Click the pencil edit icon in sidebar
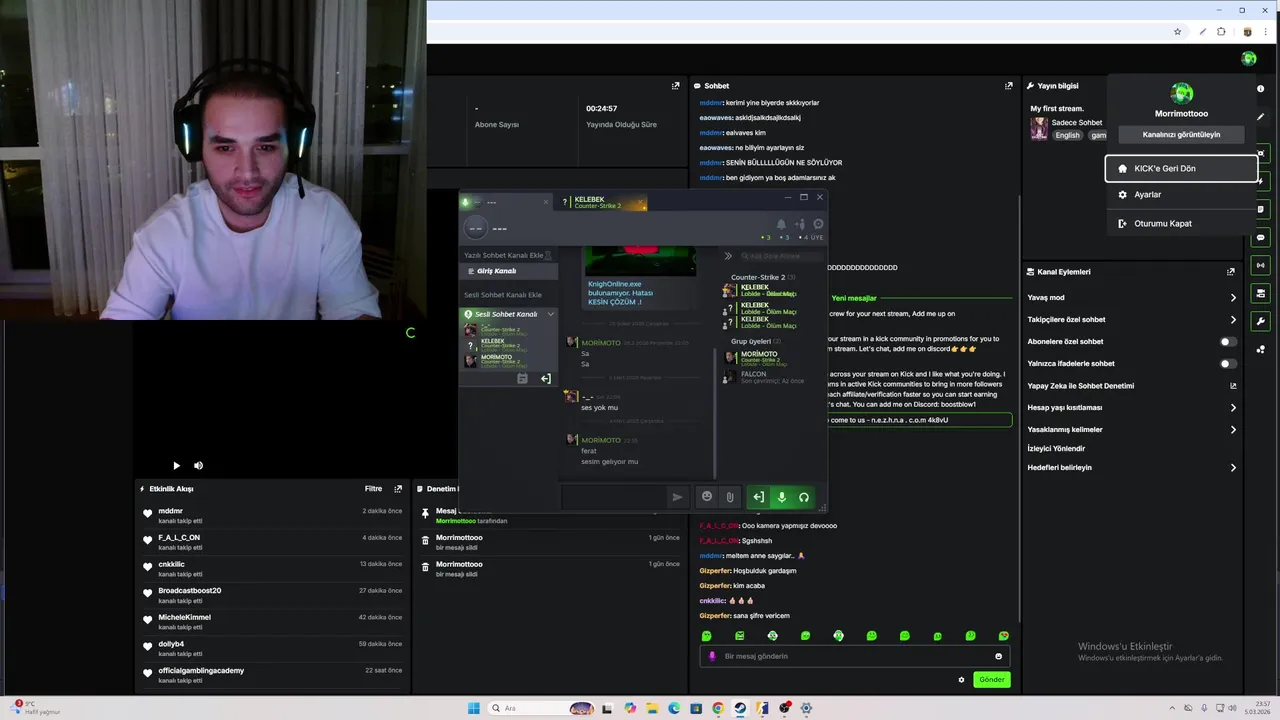The width and height of the screenshot is (1280, 720). click(1260, 117)
